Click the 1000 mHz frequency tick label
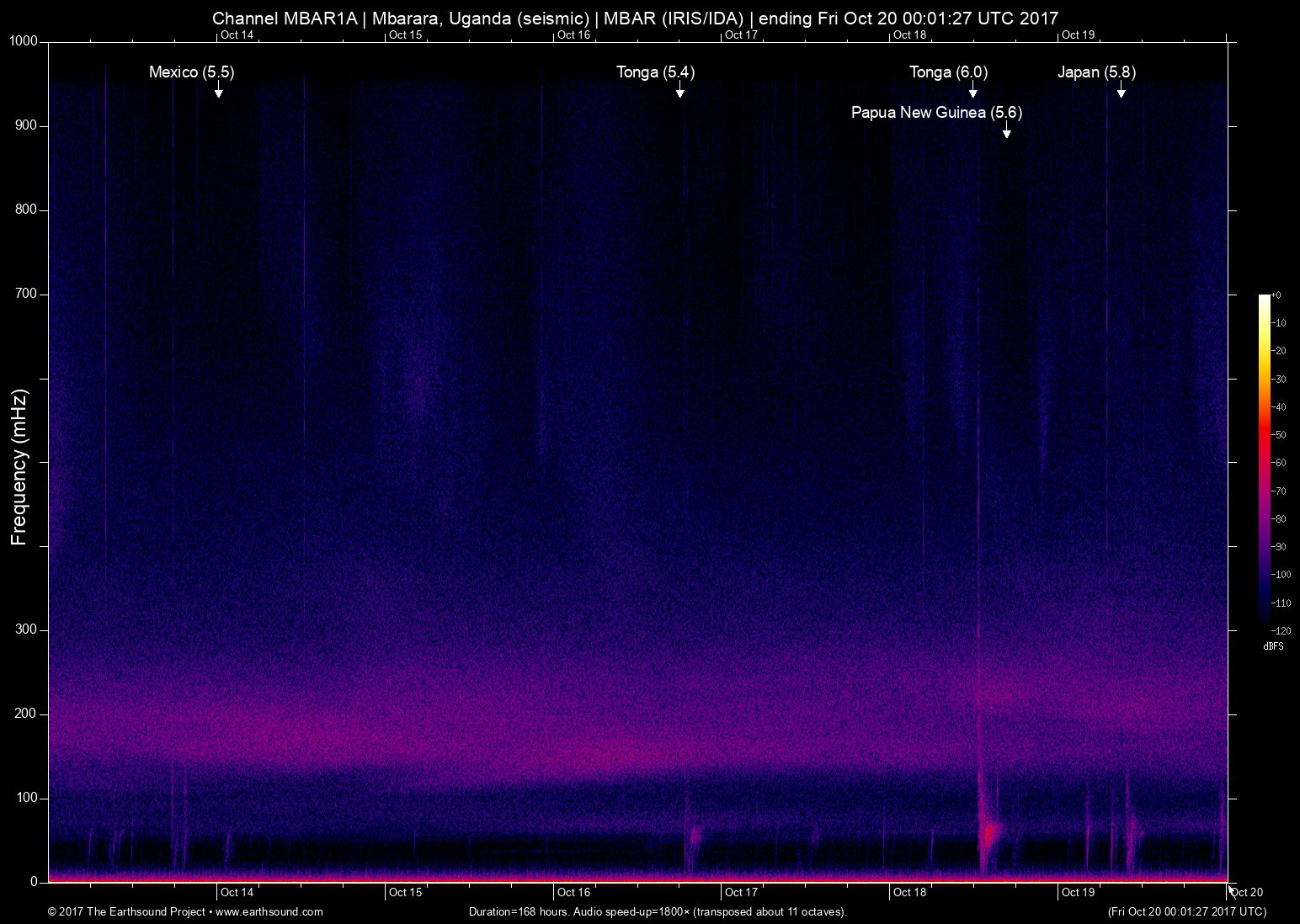Viewport: 1300px width, 924px height. 25,39
